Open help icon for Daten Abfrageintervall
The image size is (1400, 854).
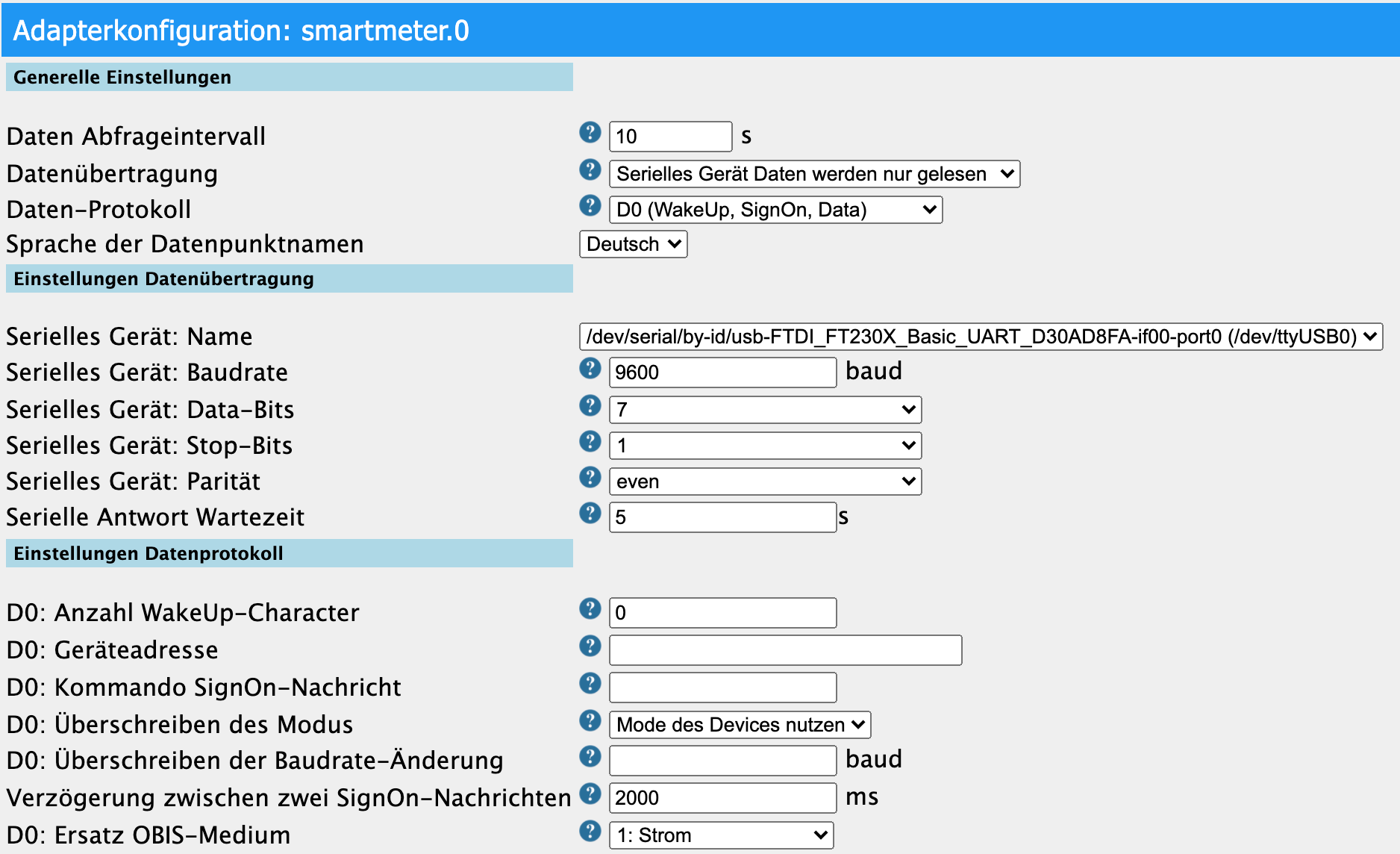(x=590, y=132)
